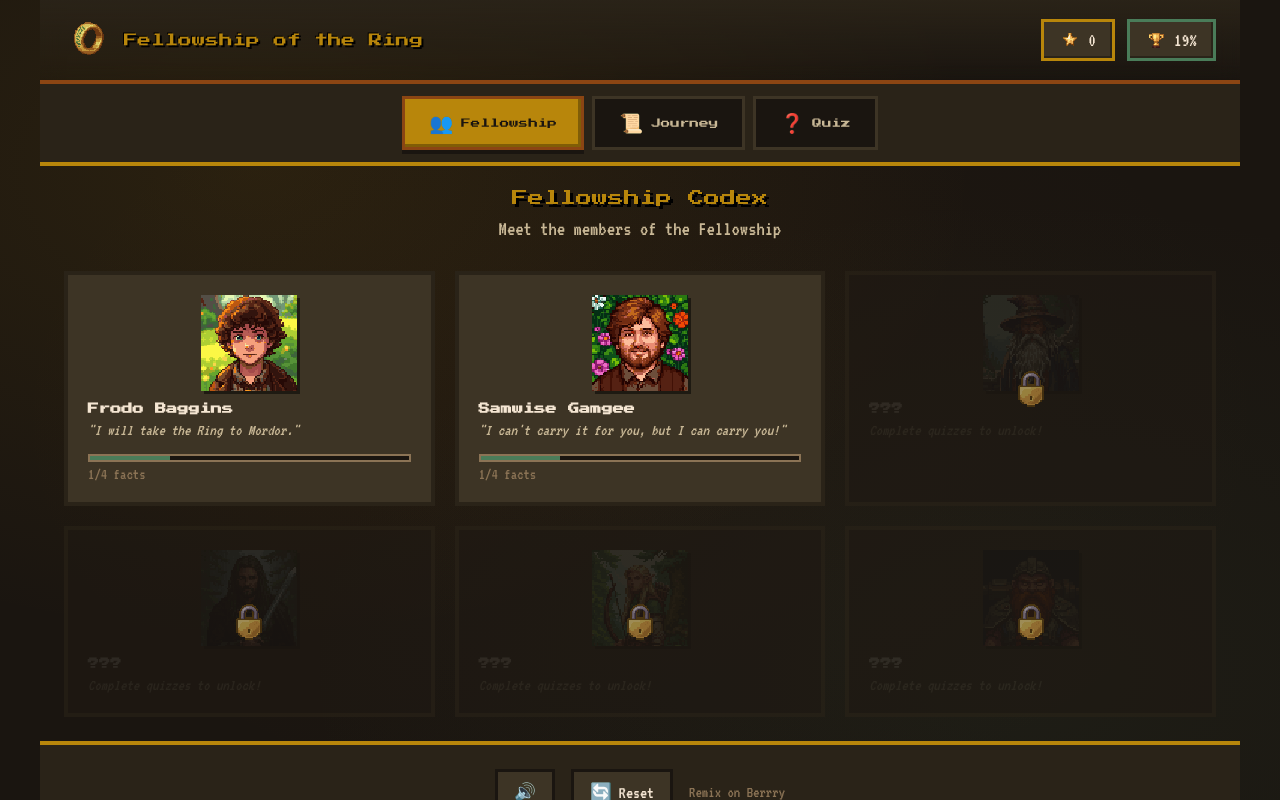Click the trophy completion percentage badge
The width and height of the screenshot is (1280, 800).
(1171, 40)
